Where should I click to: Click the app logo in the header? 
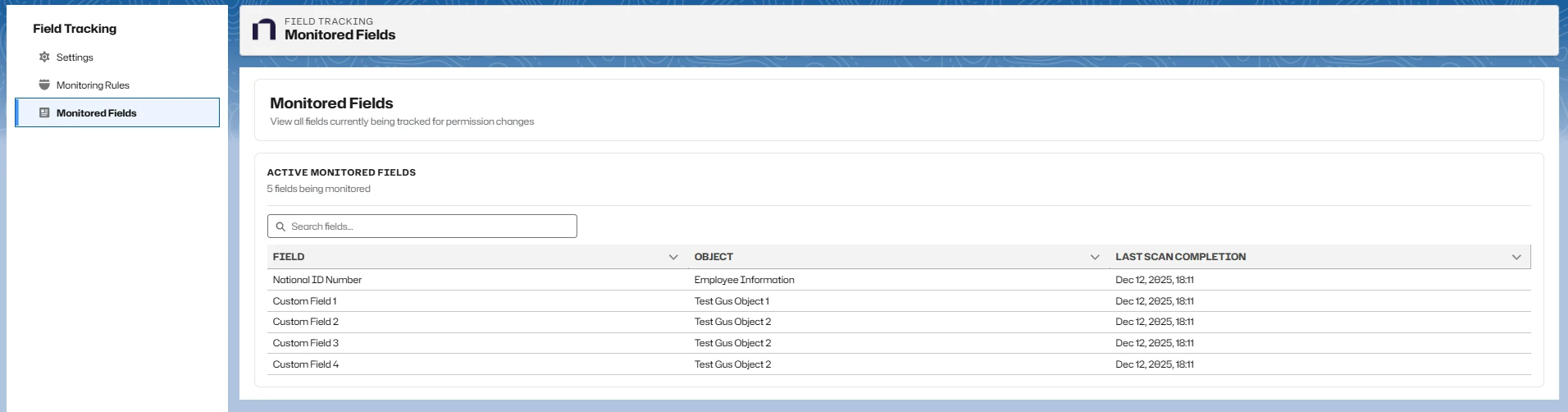(x=264, y=30)
